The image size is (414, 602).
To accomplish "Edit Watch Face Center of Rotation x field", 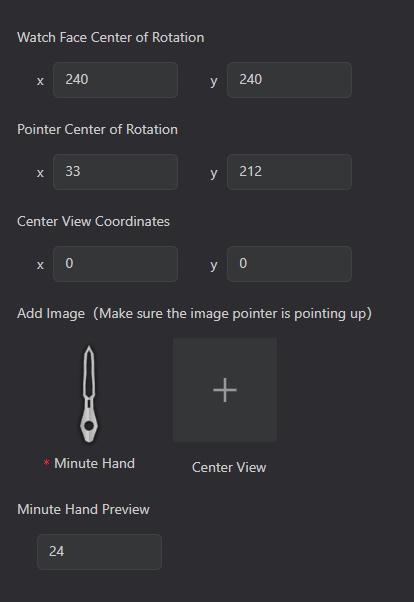I will tap(115, 80).
